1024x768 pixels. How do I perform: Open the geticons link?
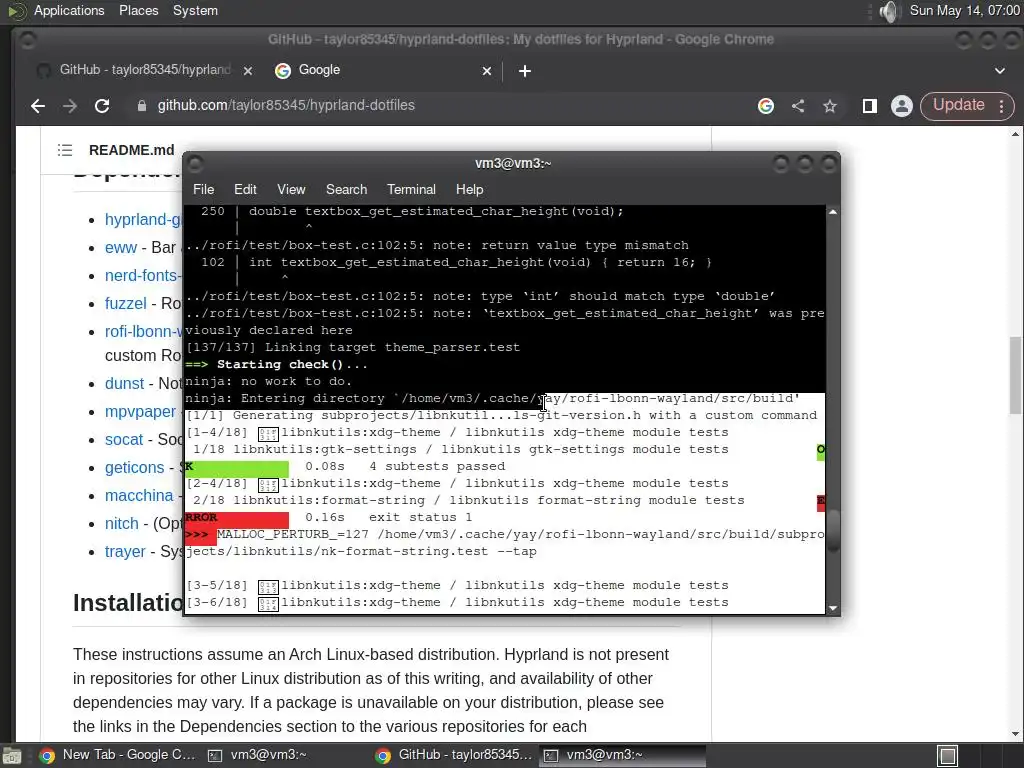(135, 468)
